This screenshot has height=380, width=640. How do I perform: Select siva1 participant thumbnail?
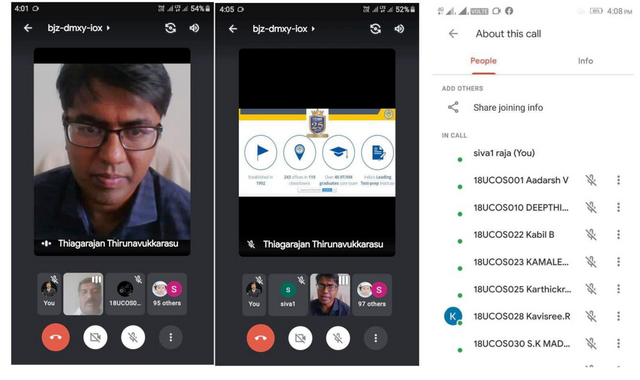pos(288,295)
